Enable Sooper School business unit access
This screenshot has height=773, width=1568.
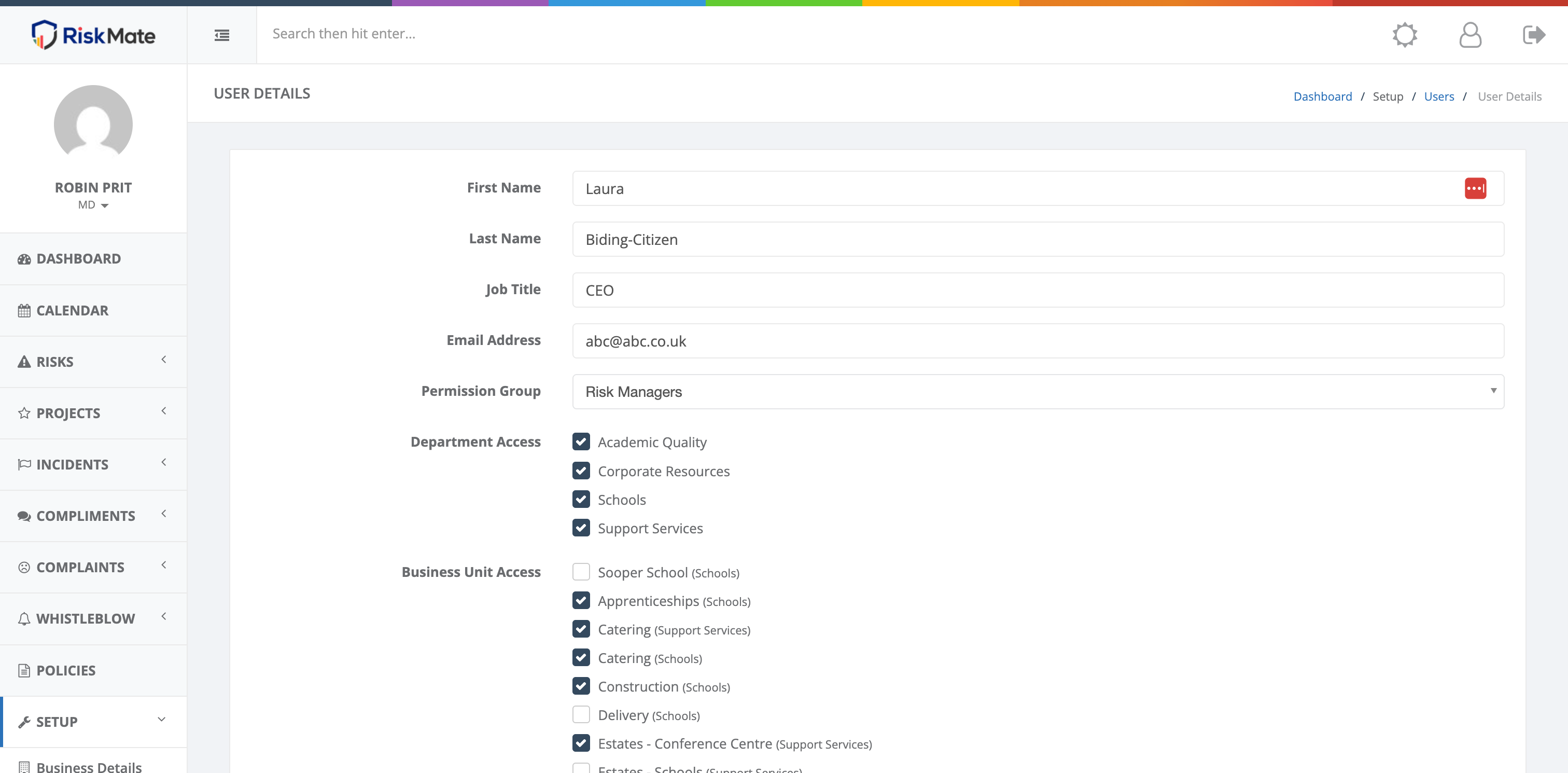point(581,572)
